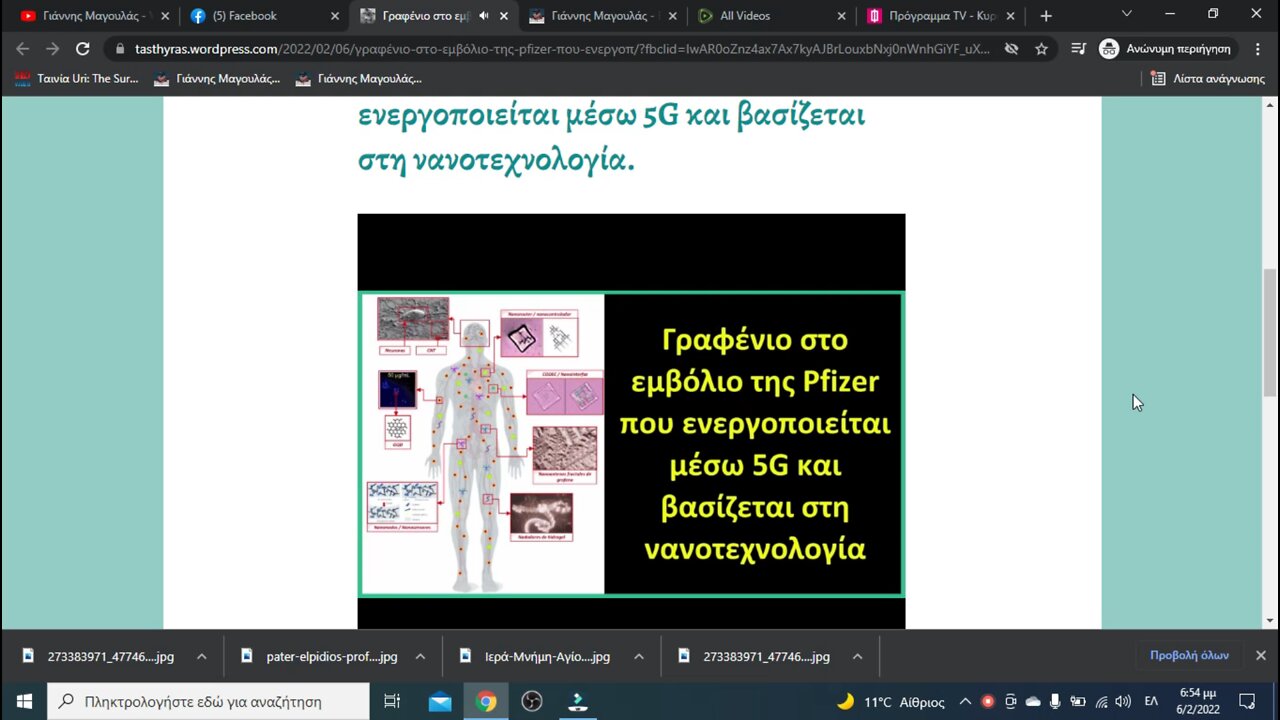Click the red recording tray icon
The width and height of the screenshot is (1280, 720).
click(988, 702)
